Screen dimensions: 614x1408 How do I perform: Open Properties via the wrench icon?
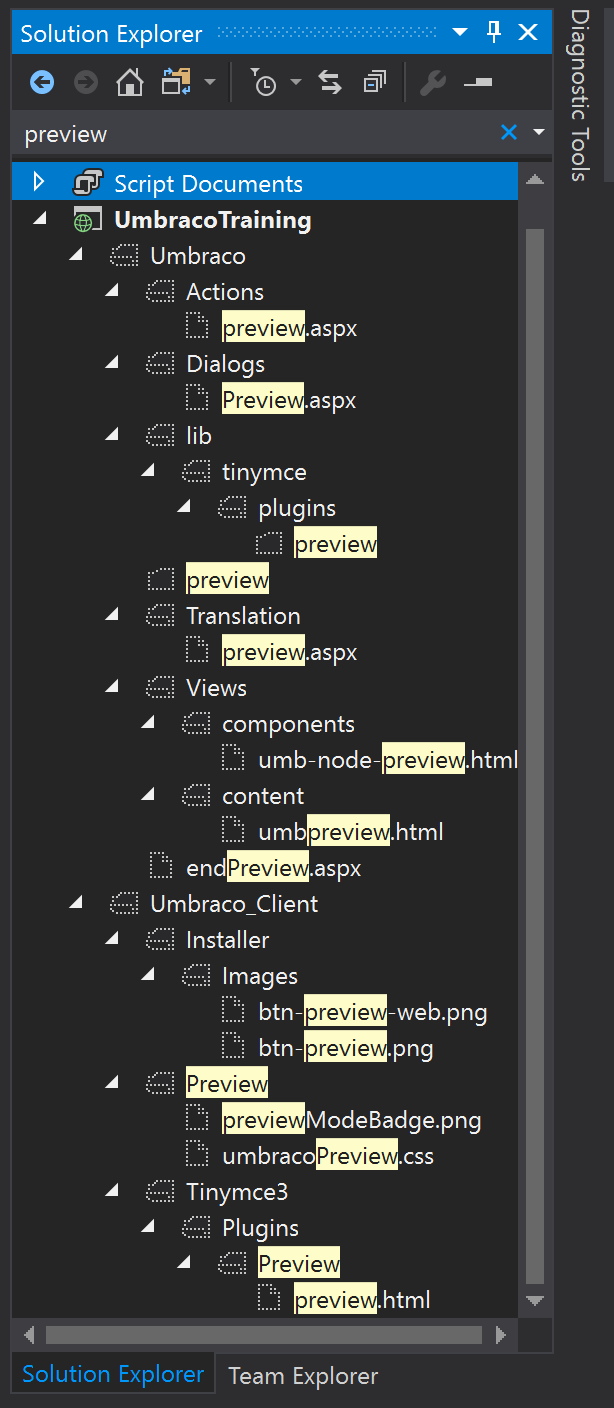click(432, 82)
